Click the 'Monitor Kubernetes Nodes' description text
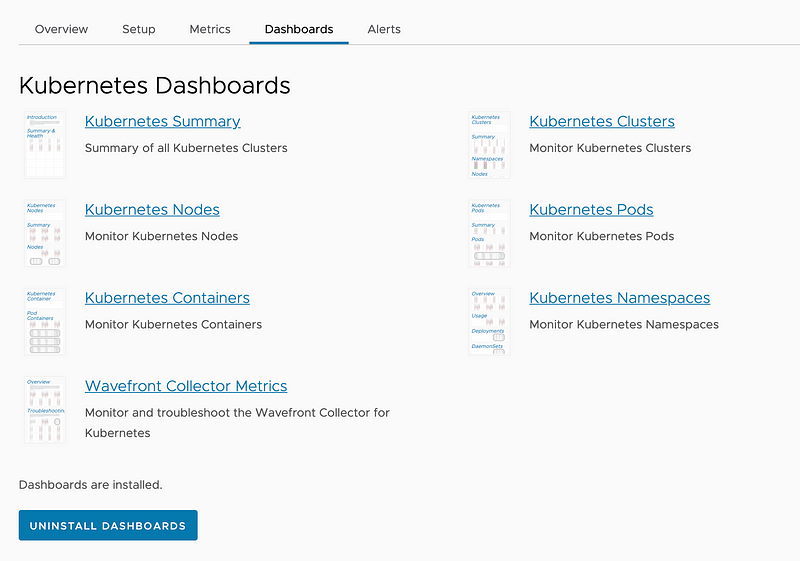Screen dimensions: 800x561 pos(161,236)
